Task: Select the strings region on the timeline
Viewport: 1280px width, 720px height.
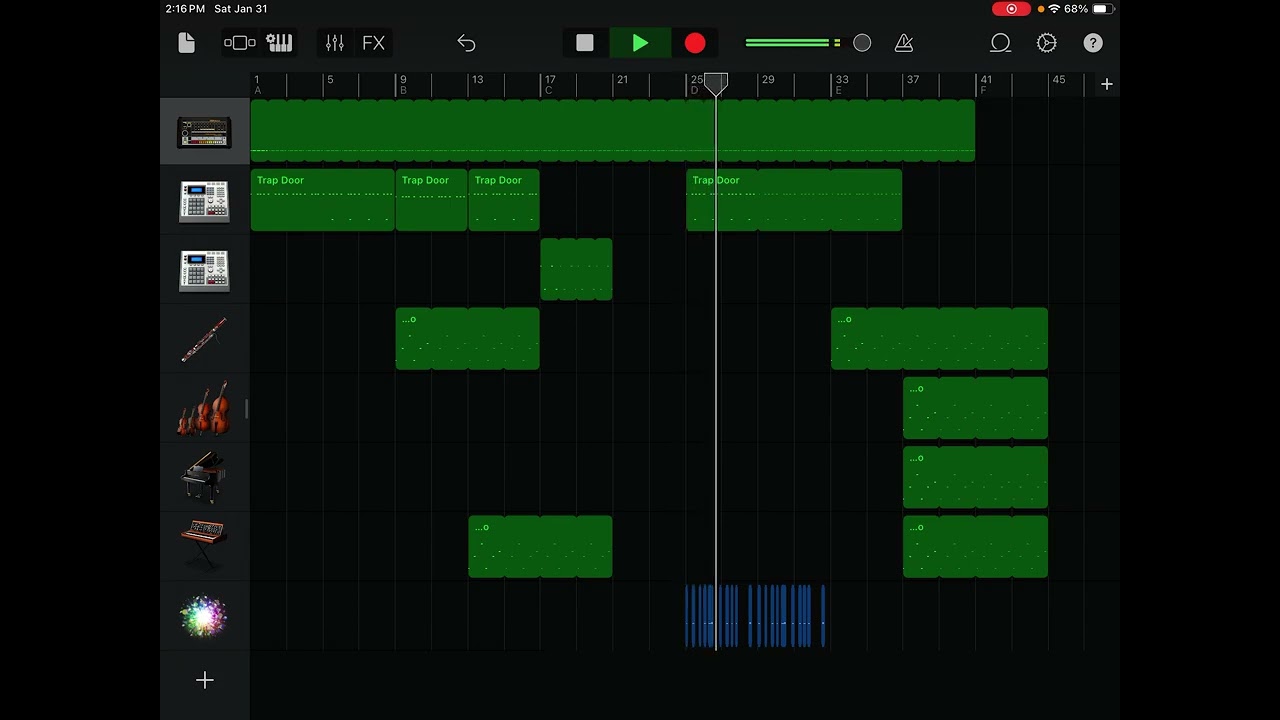Action: [x=975, y=408]
